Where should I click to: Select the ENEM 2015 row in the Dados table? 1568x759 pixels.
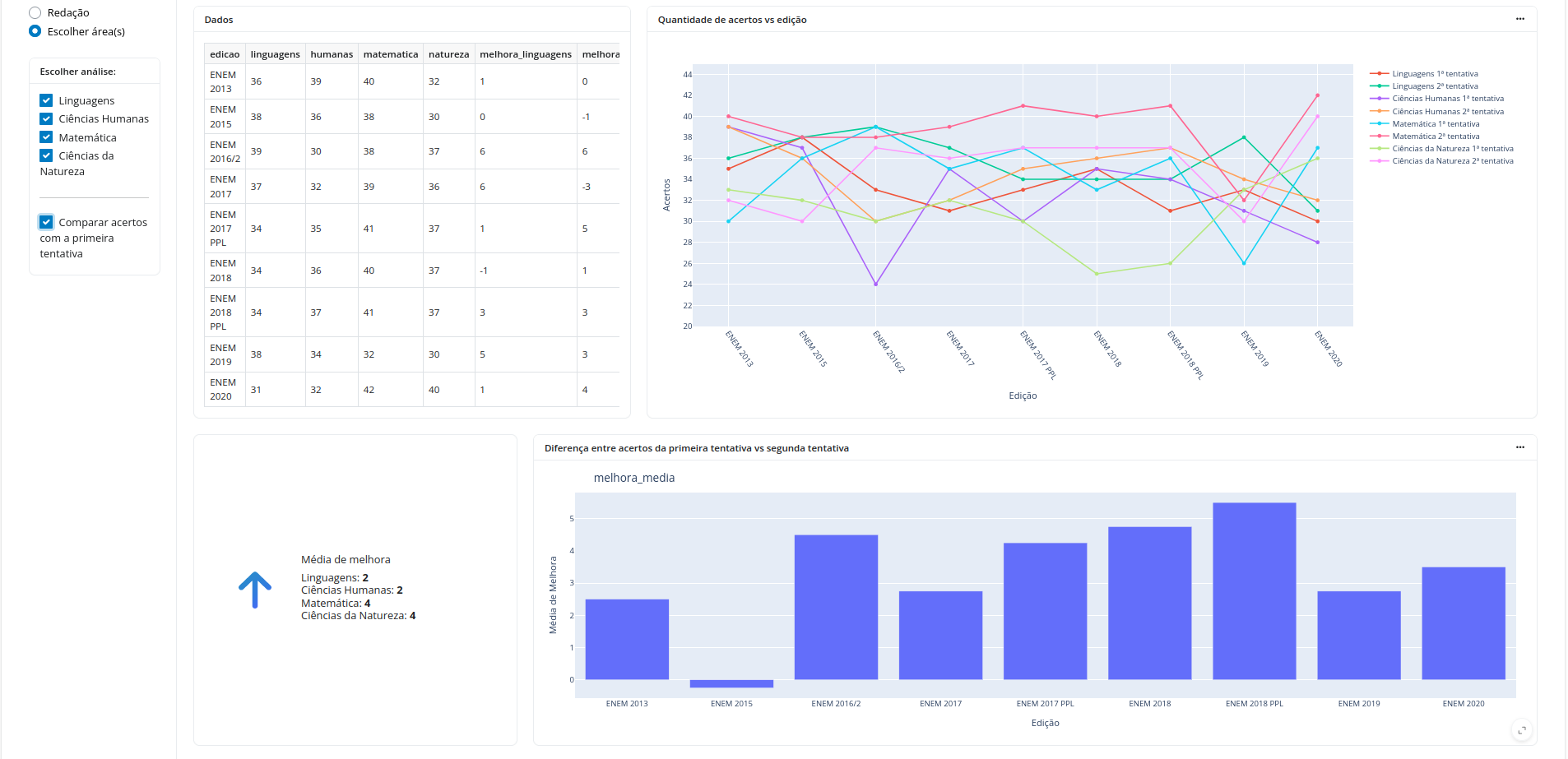pyautogui.click(x=411, y=117)
